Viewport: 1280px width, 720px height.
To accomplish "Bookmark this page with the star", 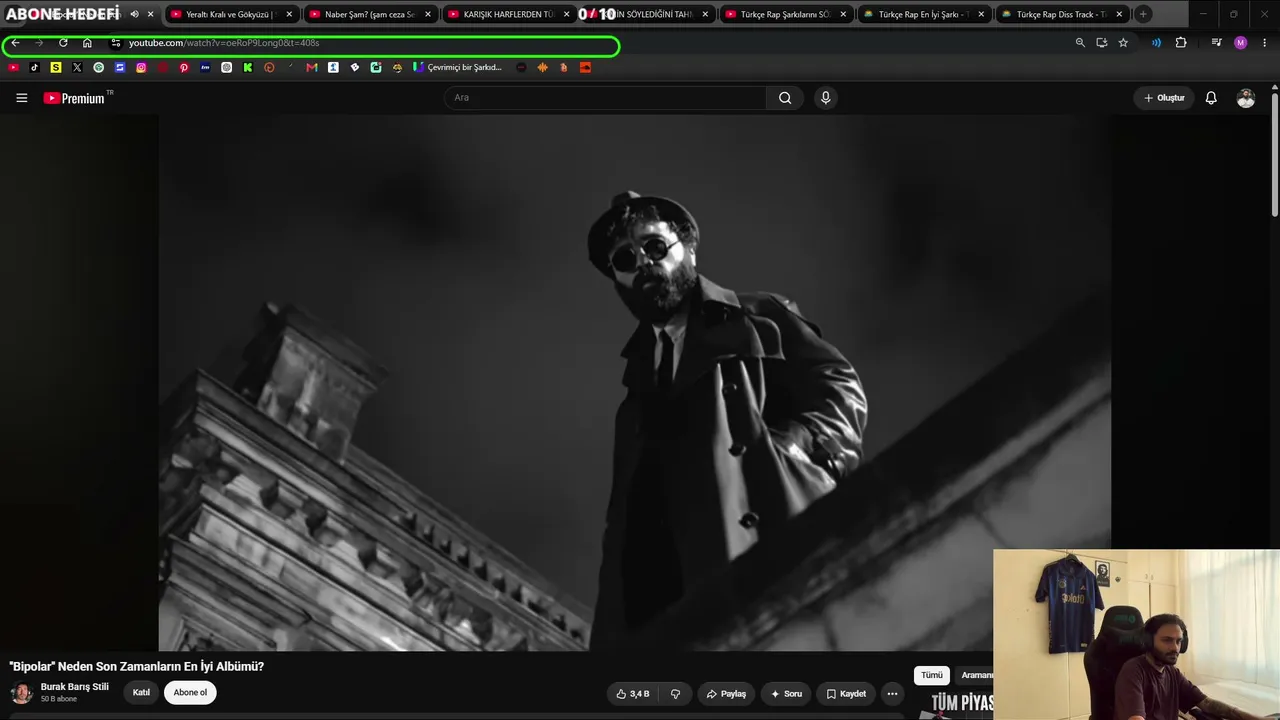I will pos(1123,43).
